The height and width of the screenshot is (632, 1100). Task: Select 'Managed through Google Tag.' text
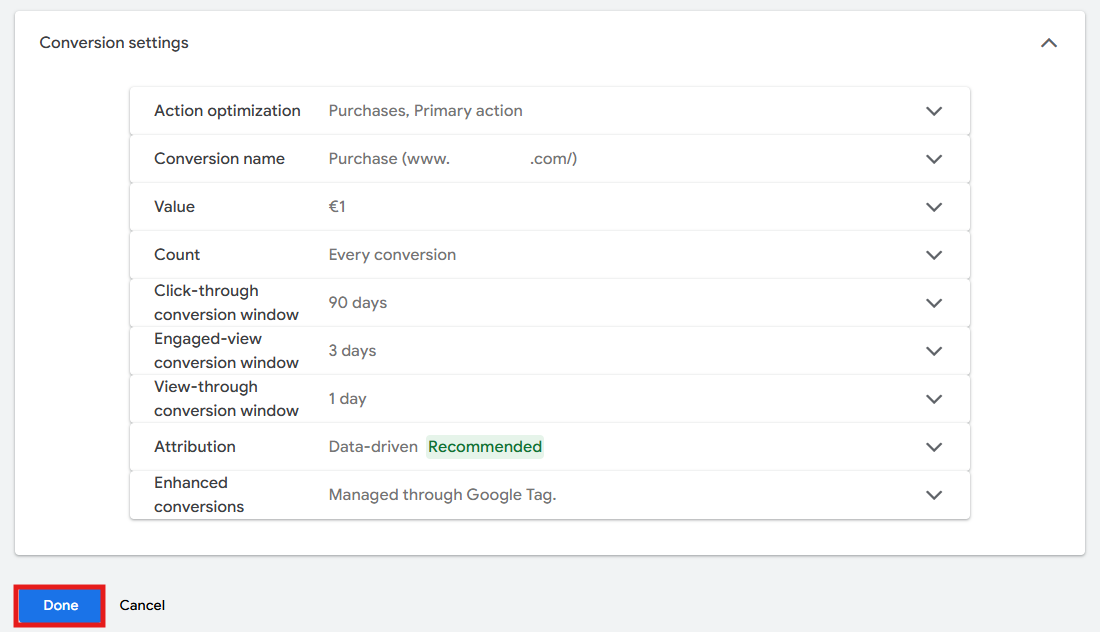tap(442, 495)
